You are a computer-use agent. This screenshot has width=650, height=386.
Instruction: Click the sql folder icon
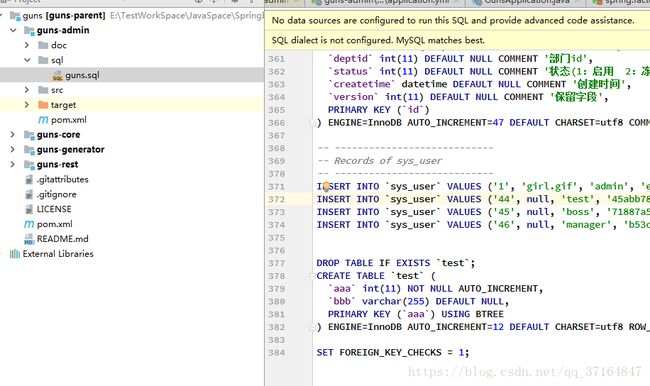click(43, 60)
